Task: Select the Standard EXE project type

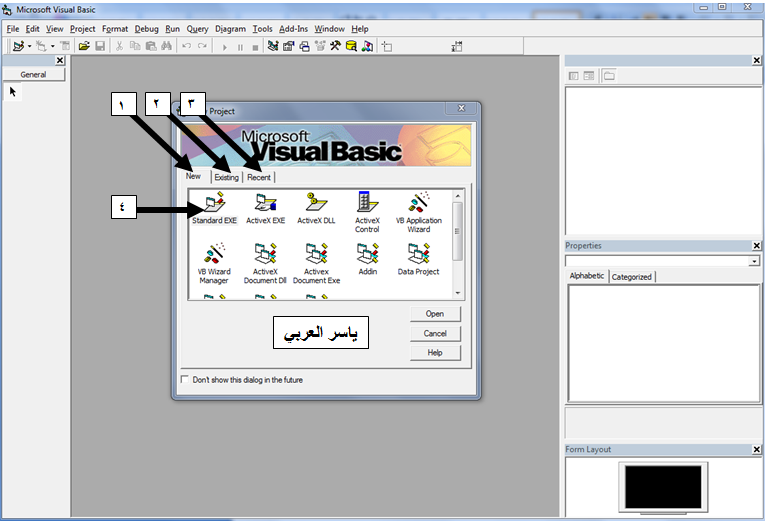Action: [214, 208]
